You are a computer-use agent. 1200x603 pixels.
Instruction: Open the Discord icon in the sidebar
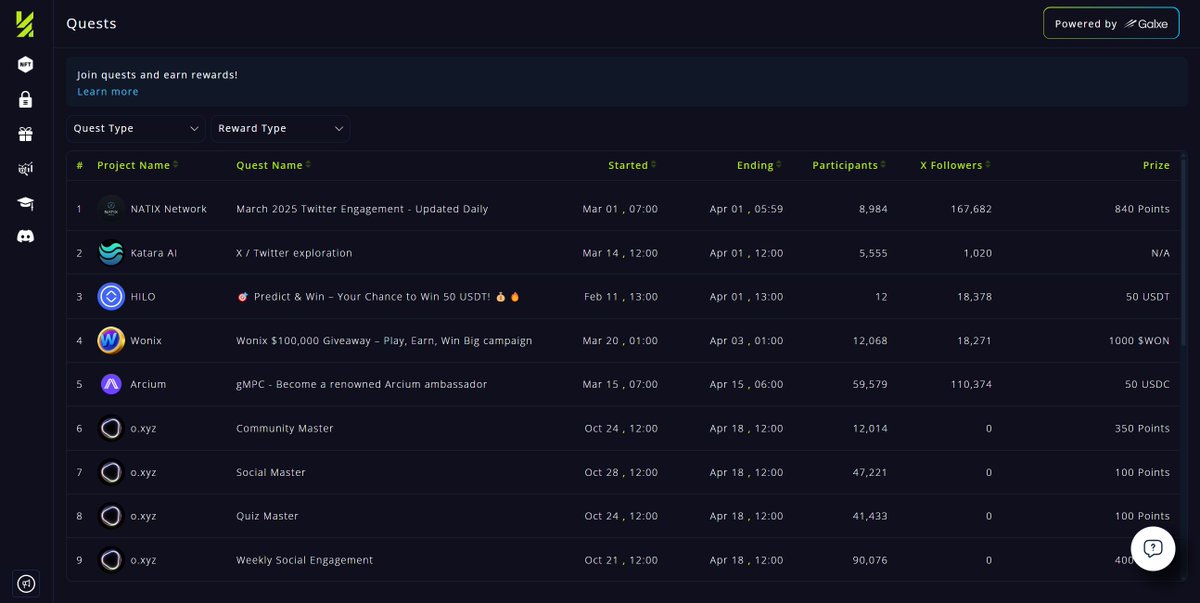pyautogui.click(x=25, y=237)
